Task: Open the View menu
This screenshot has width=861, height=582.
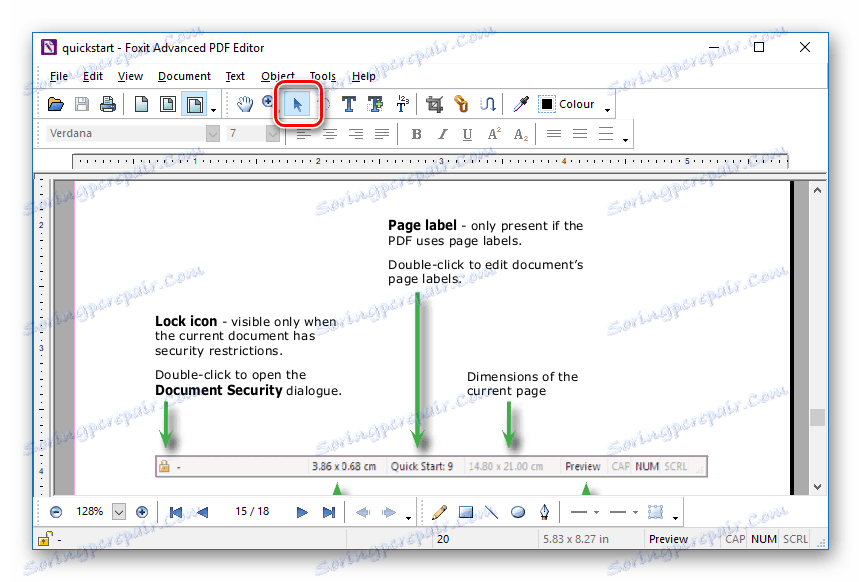Action: tap(130, 76)
